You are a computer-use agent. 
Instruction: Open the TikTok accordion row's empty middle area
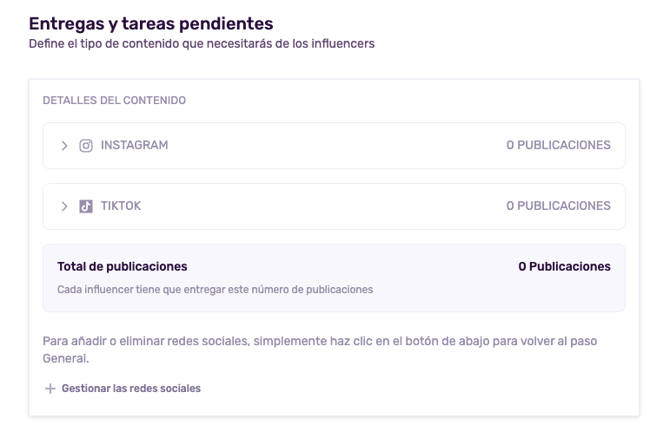coord(330,206)
